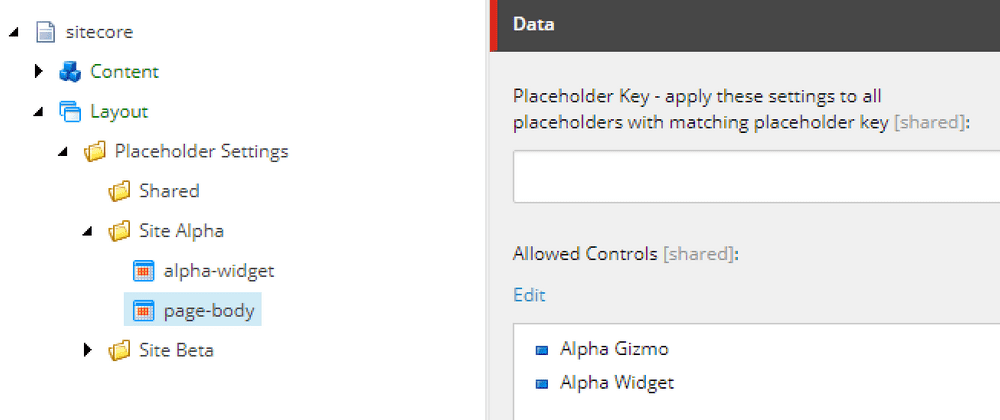Click the Content cubes icon
1000x420 pixels.
tap(69, 72)
